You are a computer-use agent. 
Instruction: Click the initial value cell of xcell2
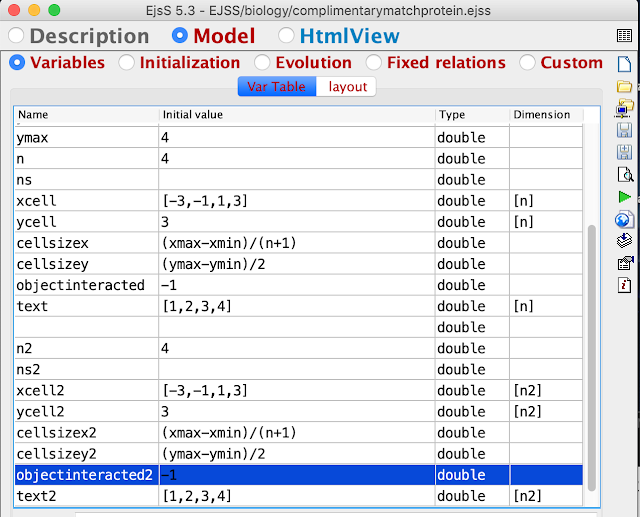coord(297,391)
